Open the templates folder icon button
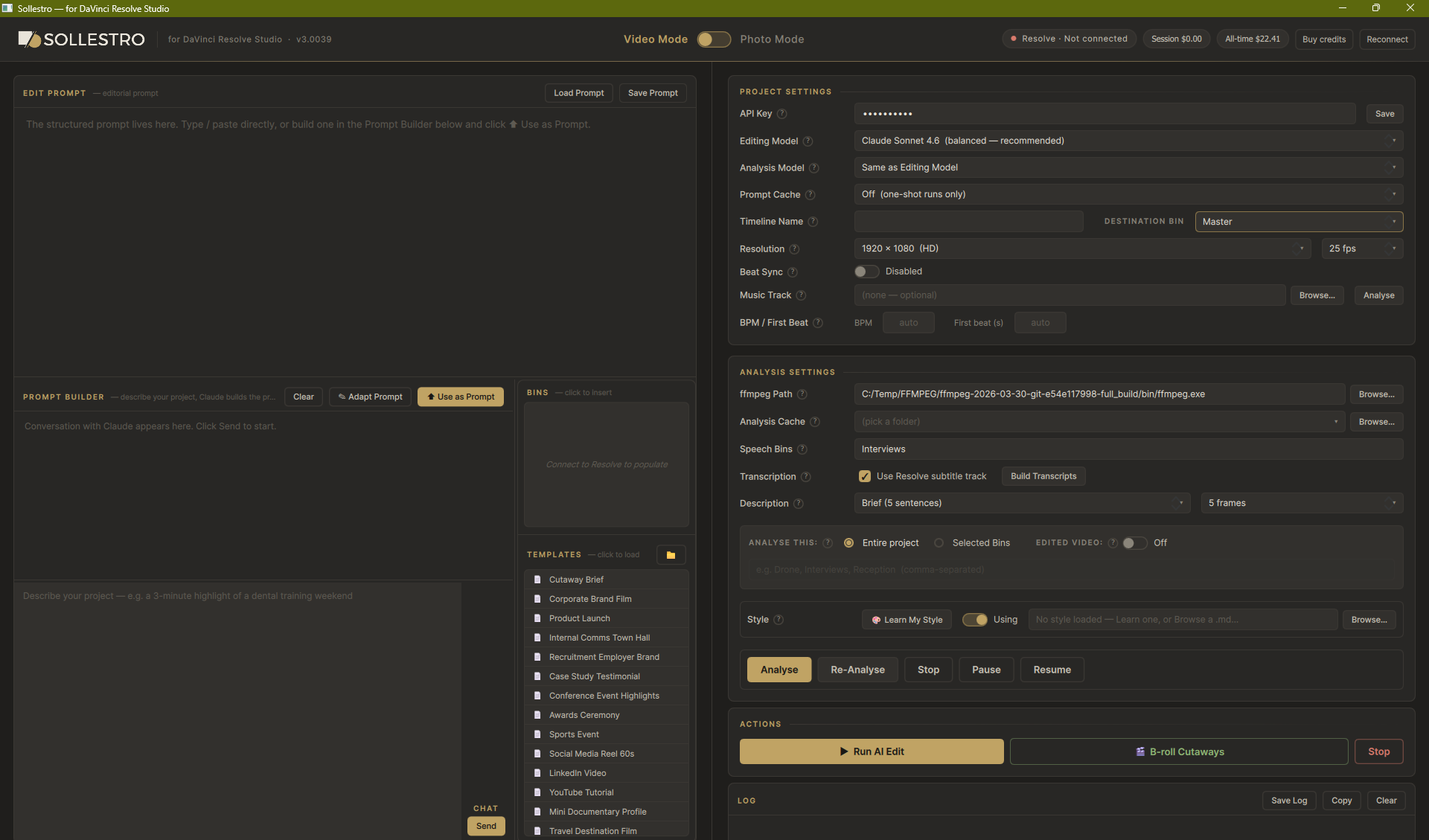This screenshot has width=1429, height=840. click(x=671, y=555)
